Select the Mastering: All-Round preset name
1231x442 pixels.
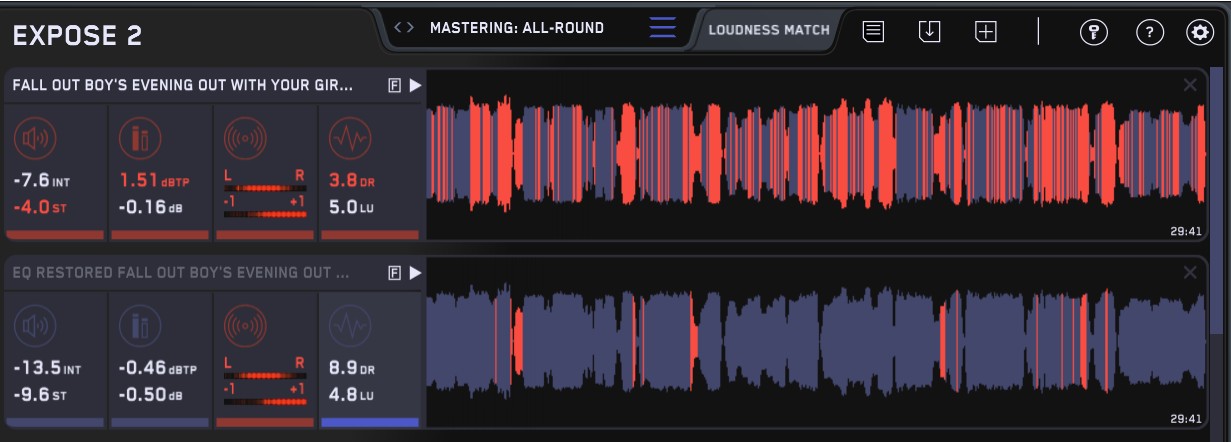(516, 28)
